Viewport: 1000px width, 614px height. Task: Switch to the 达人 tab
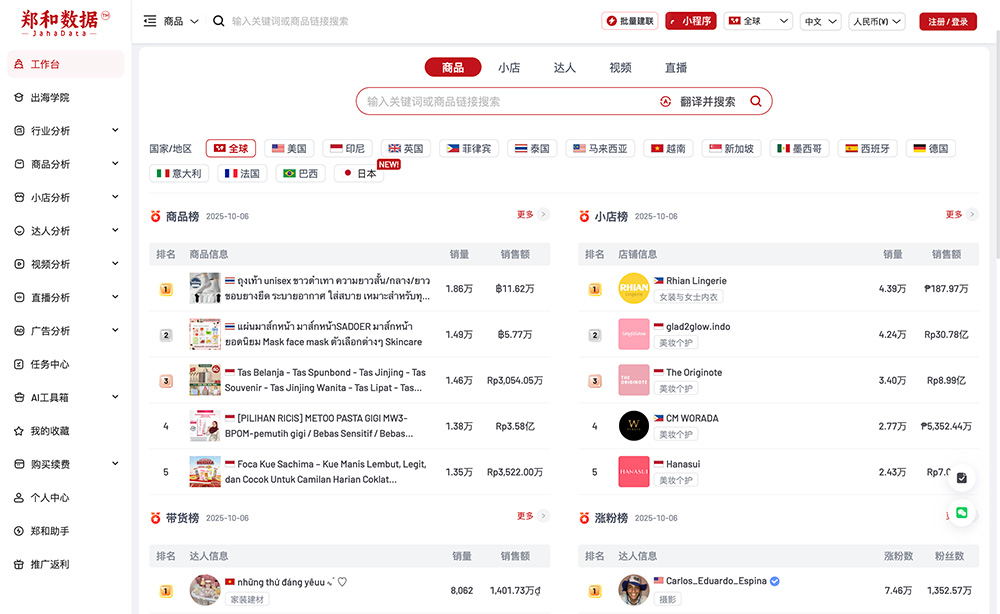coord(565,67)
